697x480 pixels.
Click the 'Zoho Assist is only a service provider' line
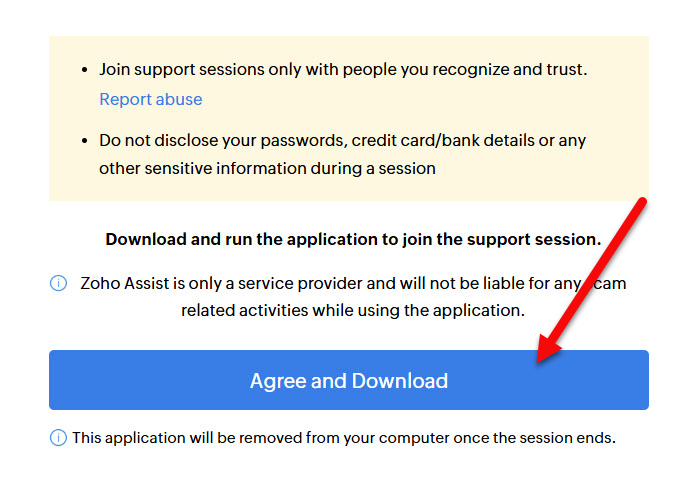(353, 283)
